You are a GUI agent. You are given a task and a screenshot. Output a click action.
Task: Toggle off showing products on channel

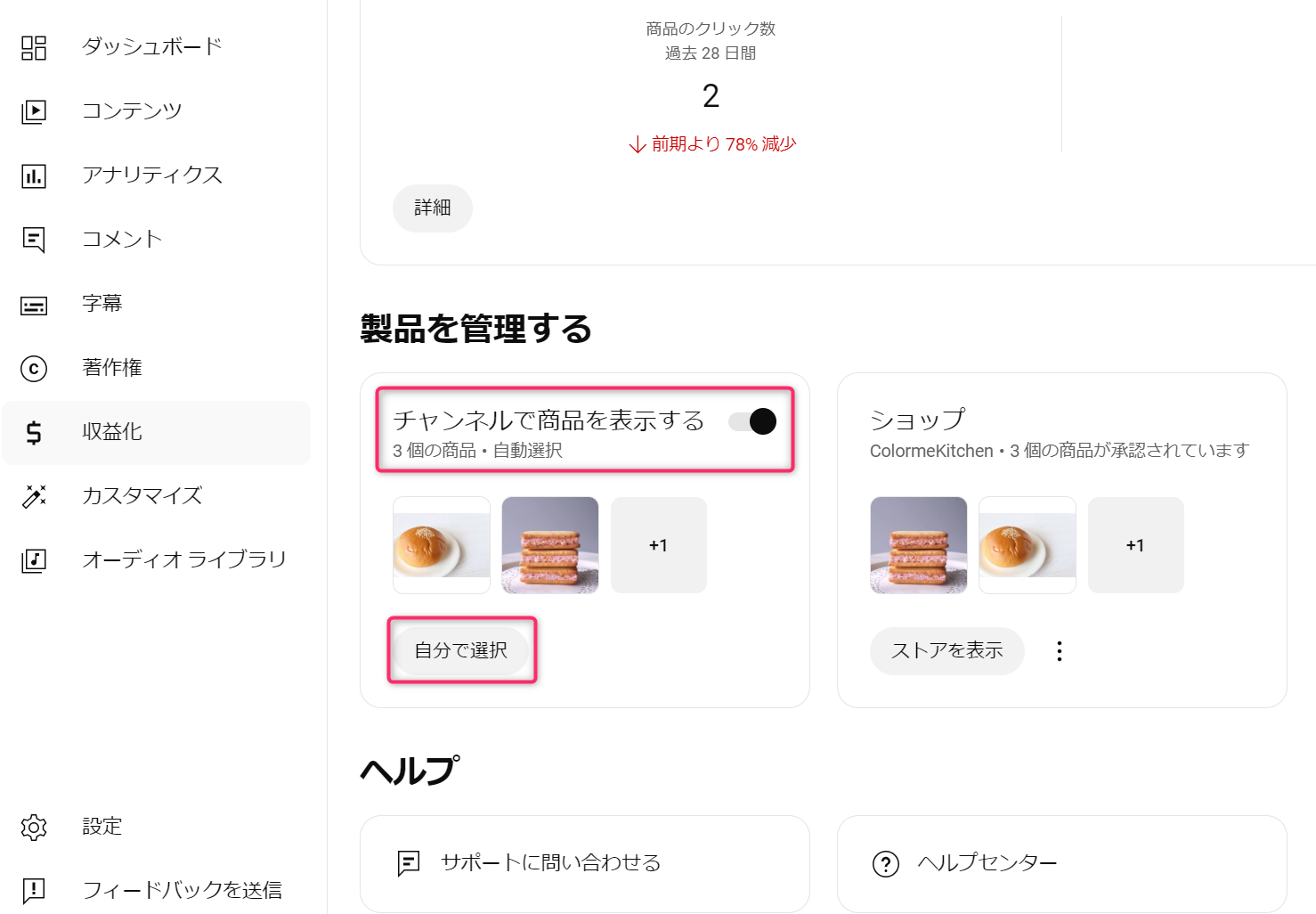click(x=752, y=421)
